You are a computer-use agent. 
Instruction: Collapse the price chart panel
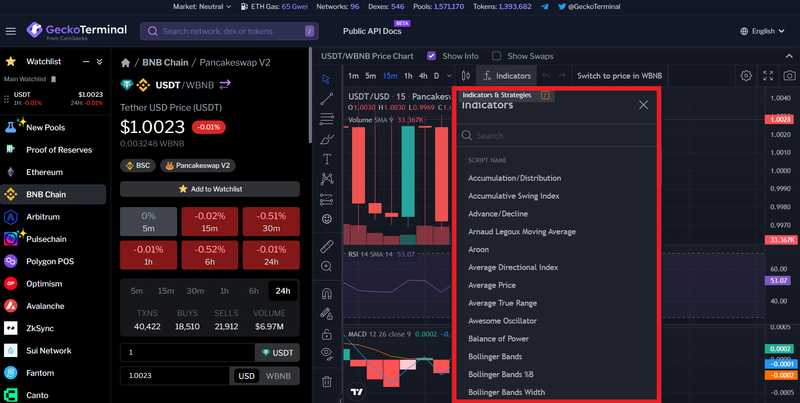[x=789, y=56]
